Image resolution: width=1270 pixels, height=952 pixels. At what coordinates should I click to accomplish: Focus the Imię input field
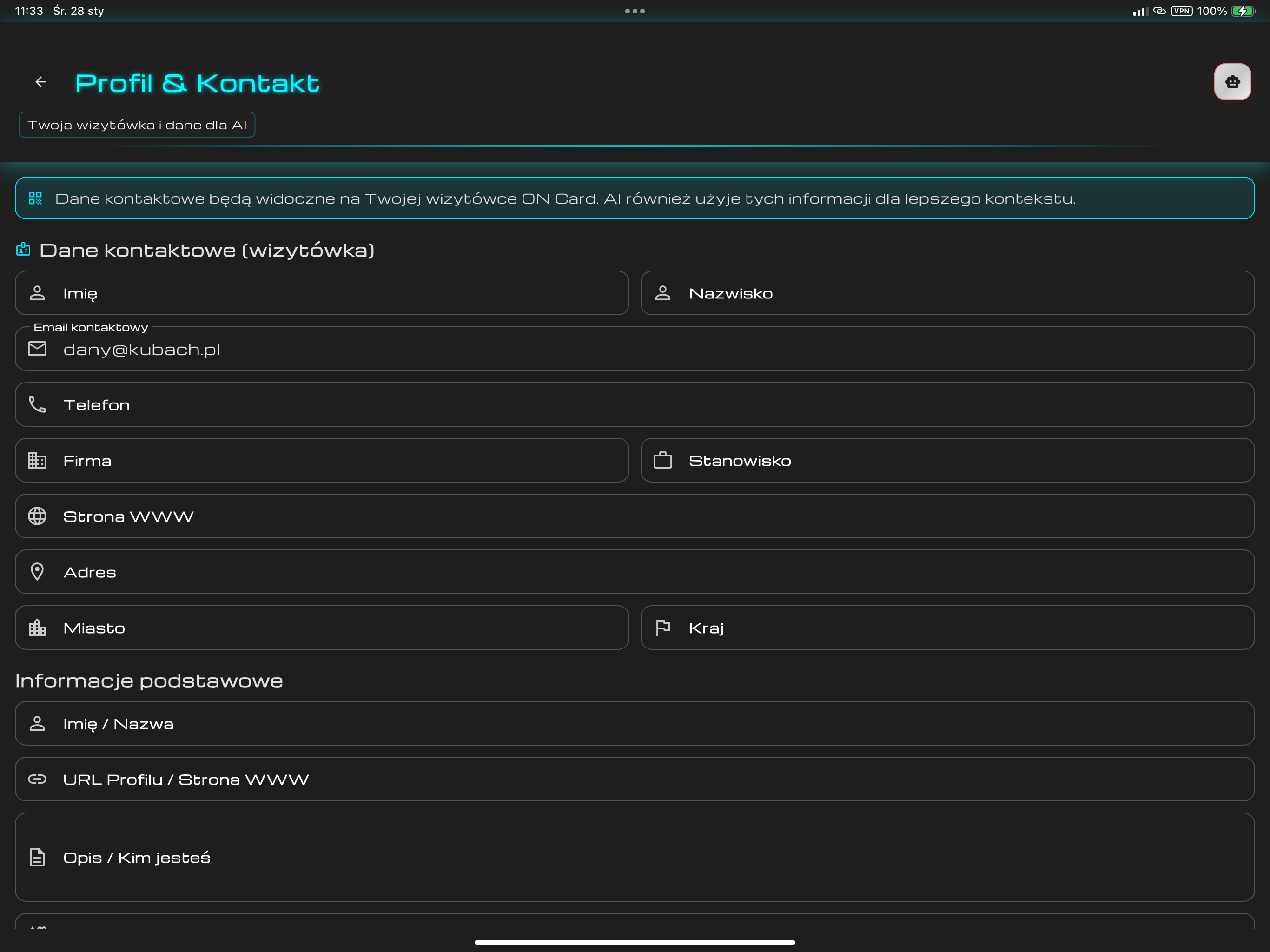click(x=322, y=293)
